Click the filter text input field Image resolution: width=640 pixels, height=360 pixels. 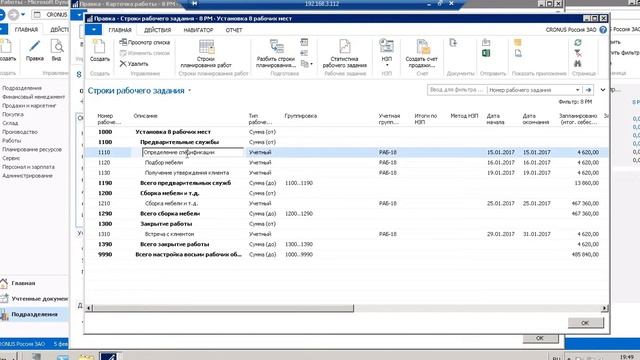[457, 89]
